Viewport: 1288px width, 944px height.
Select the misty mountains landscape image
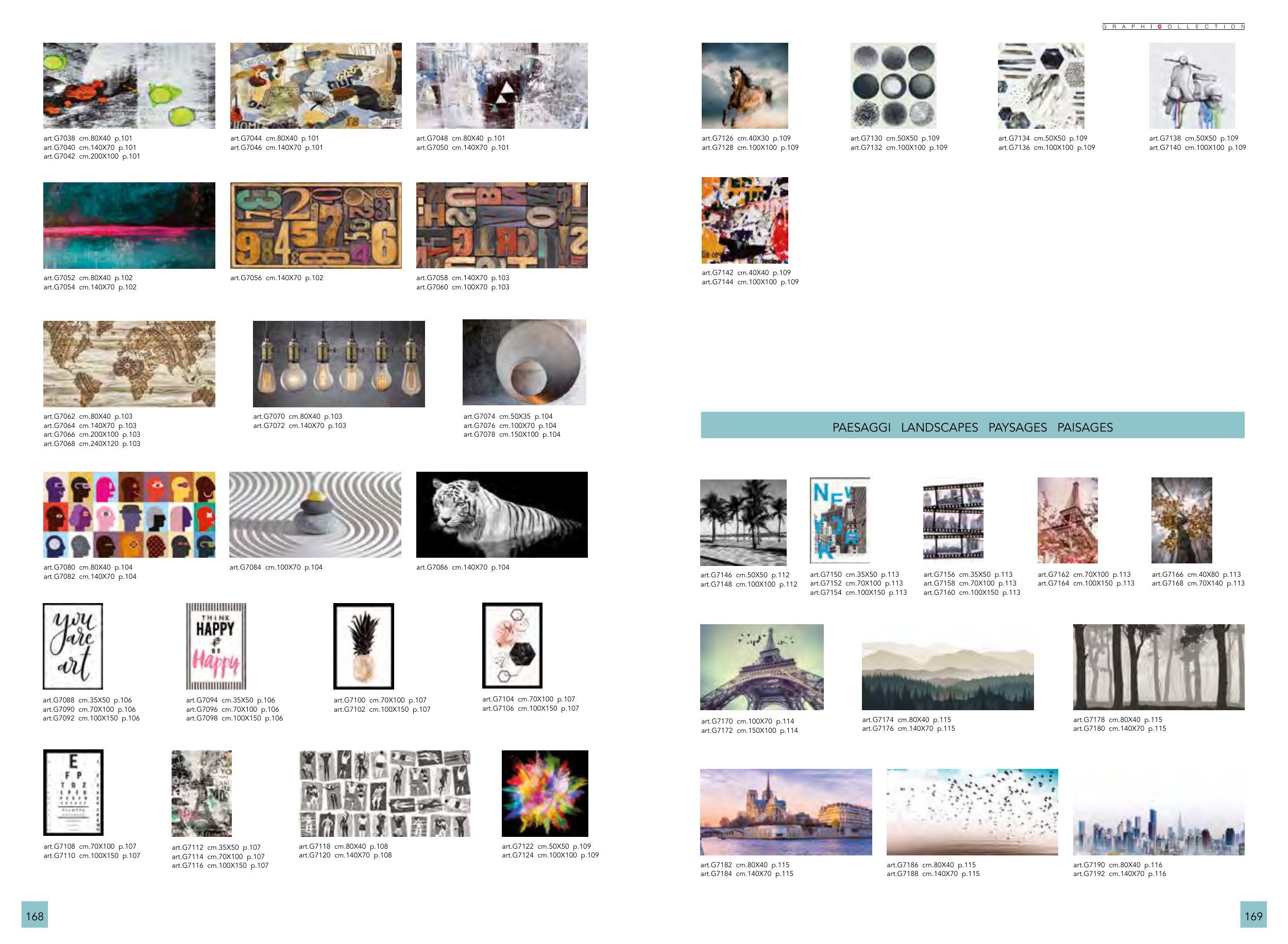point(947,668)
